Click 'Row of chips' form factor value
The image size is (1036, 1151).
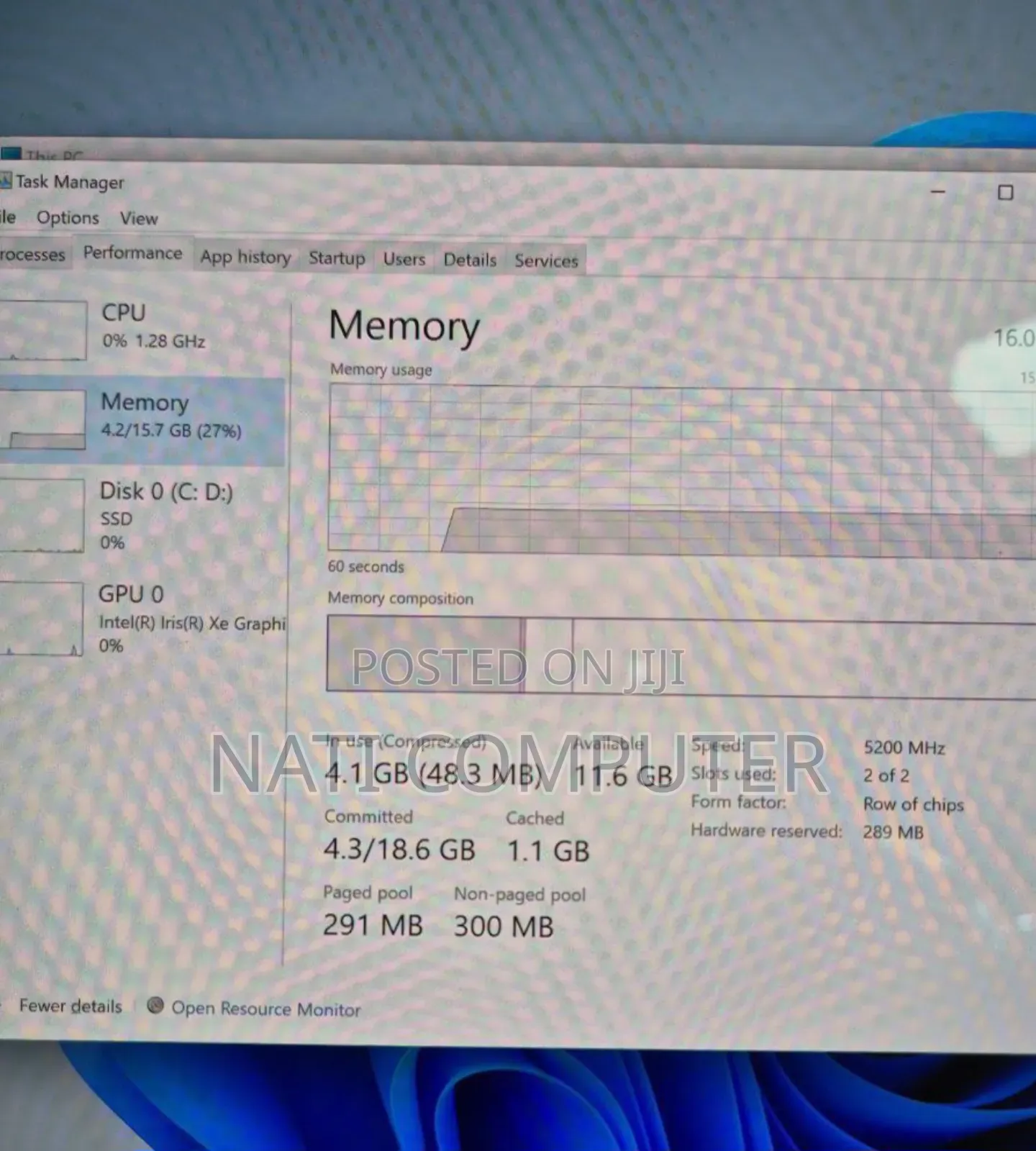pyautogui.click(x=913, y=804)
